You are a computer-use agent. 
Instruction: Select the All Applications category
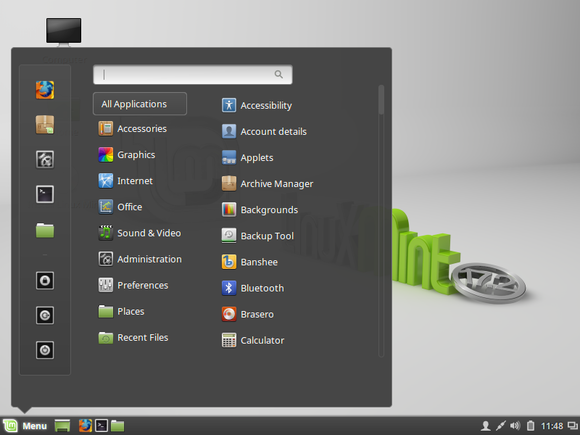(x=140, y=104)
